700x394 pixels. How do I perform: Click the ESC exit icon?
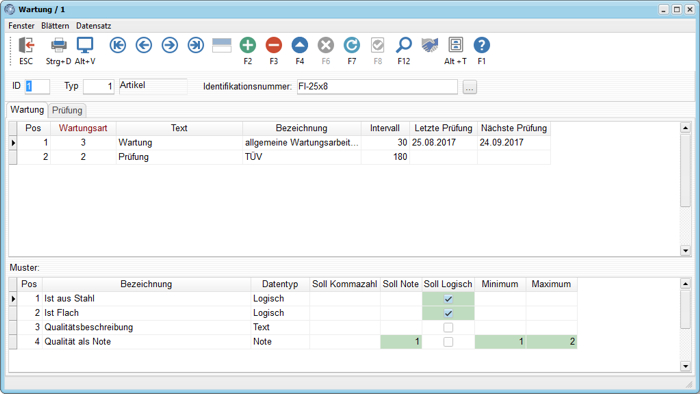pos(26,45)
